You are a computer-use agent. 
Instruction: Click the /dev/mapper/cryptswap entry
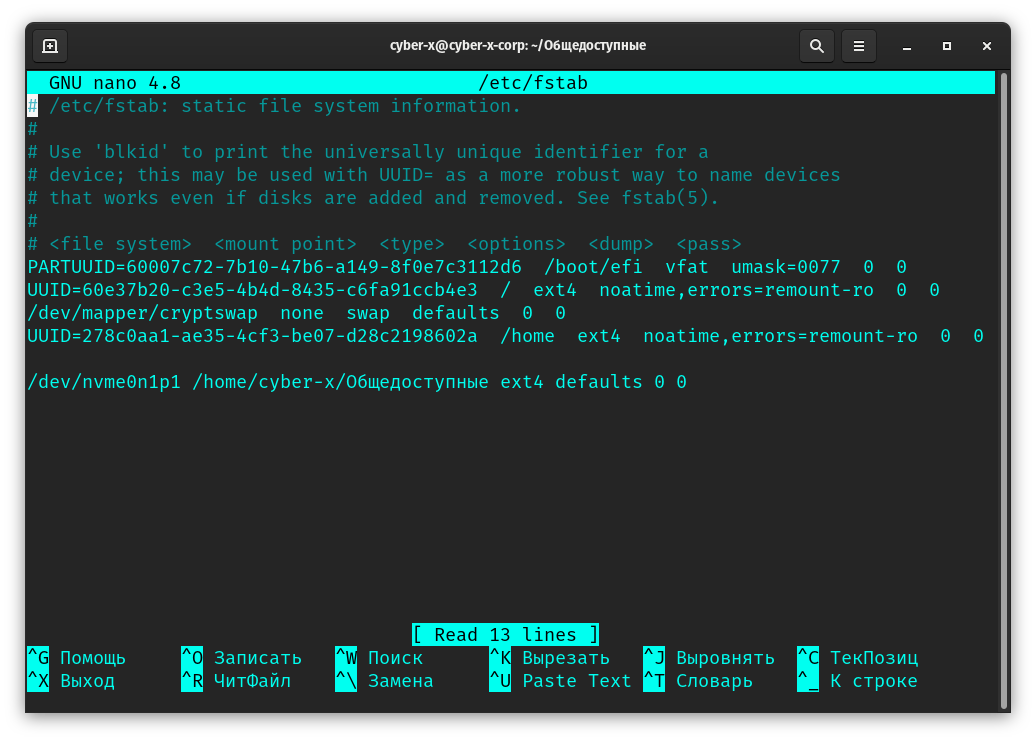tap(142, 313)
